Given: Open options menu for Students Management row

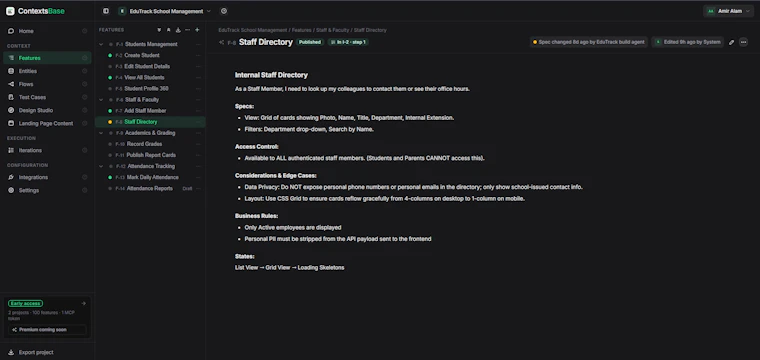Looking at the screenshot, I should coord(198,45).
